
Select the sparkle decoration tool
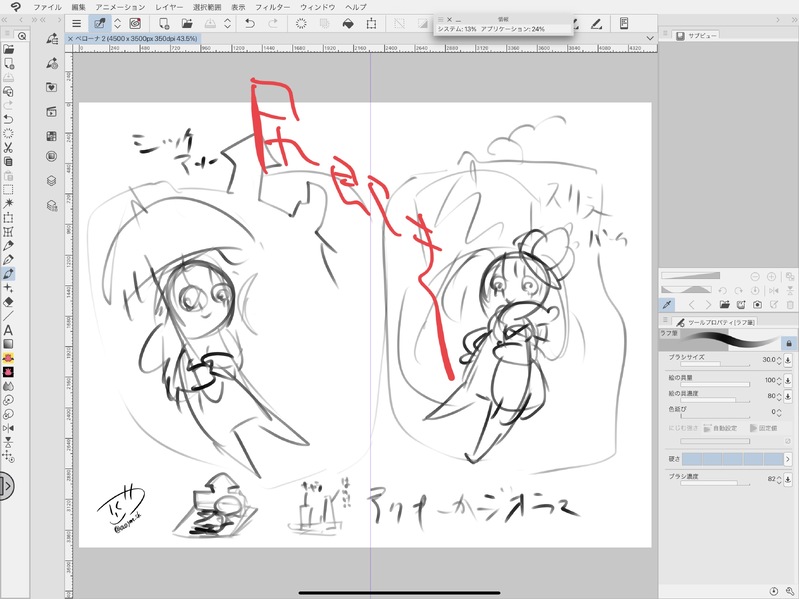(x=8, y=288)
